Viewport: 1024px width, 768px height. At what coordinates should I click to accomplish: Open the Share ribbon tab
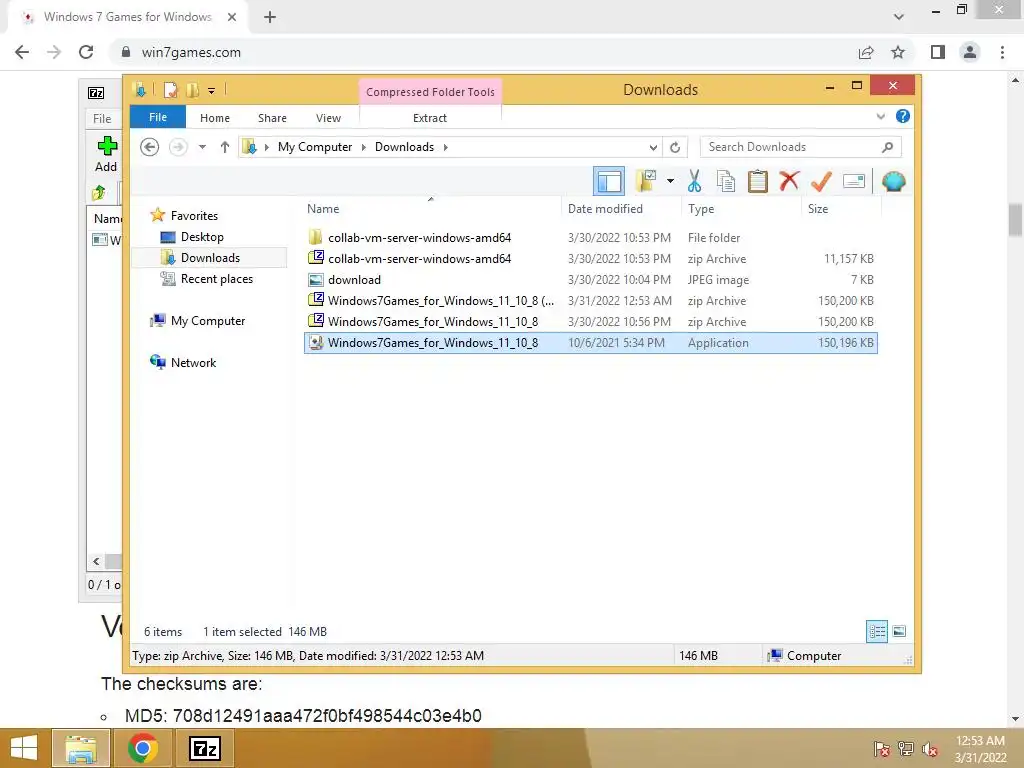coord(272,118)
